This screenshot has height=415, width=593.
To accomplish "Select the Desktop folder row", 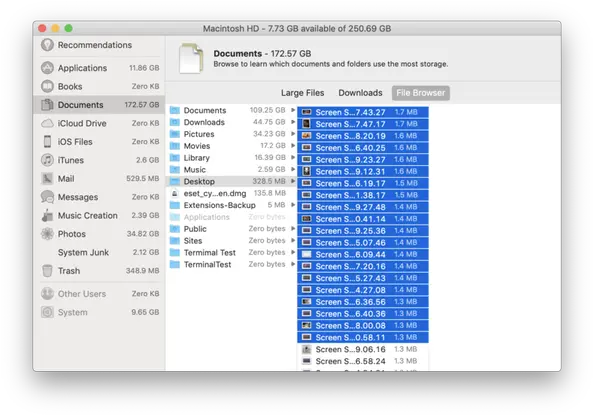I will click(x=231, y=182).
